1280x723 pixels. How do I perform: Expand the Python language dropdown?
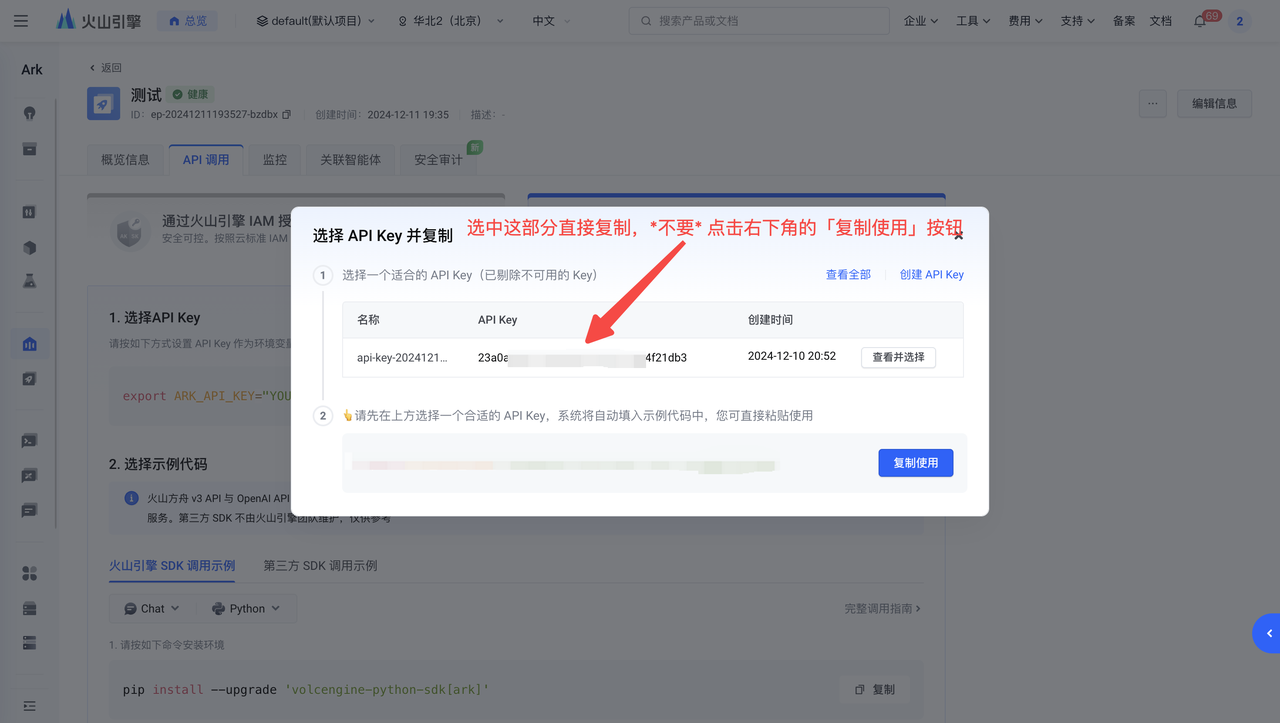coord(246,608)
